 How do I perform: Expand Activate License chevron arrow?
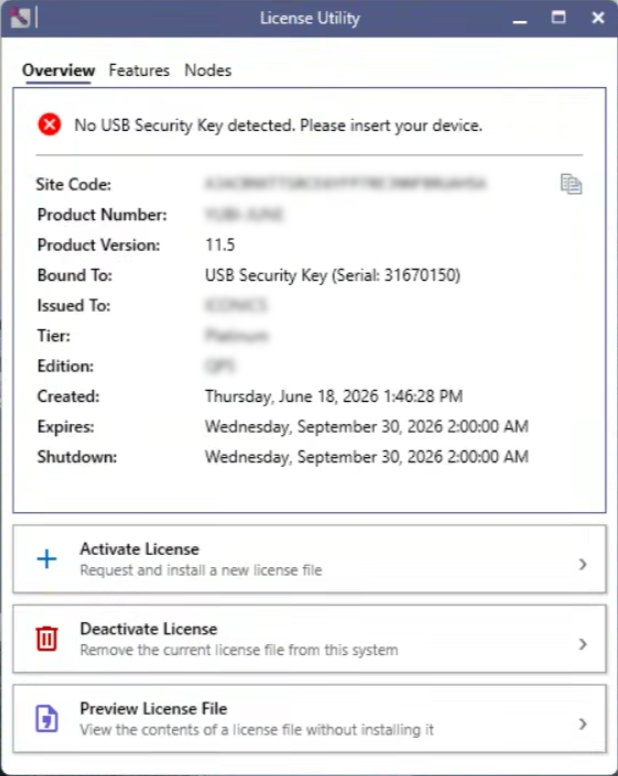(x=583, y=564)
